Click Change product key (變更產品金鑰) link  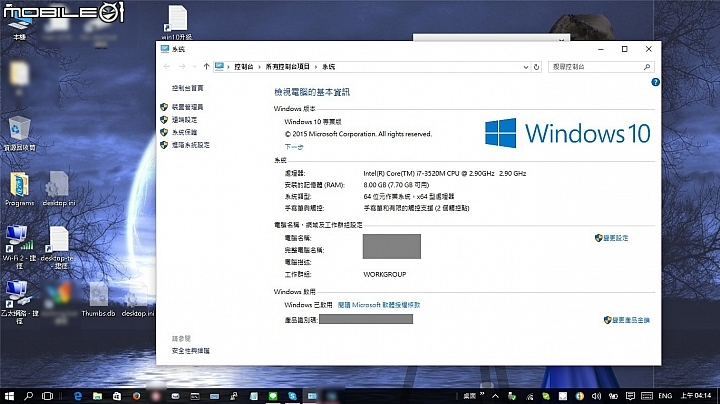point(626,320)
